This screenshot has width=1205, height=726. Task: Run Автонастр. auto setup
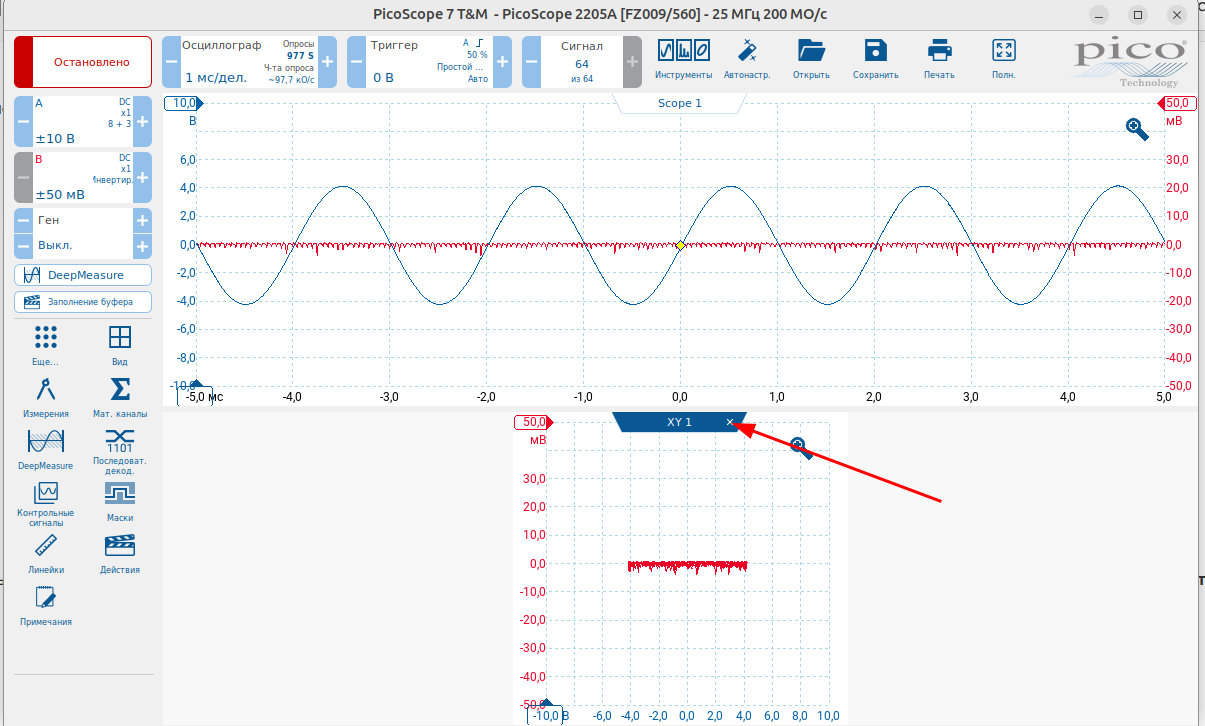coord(747,60)
